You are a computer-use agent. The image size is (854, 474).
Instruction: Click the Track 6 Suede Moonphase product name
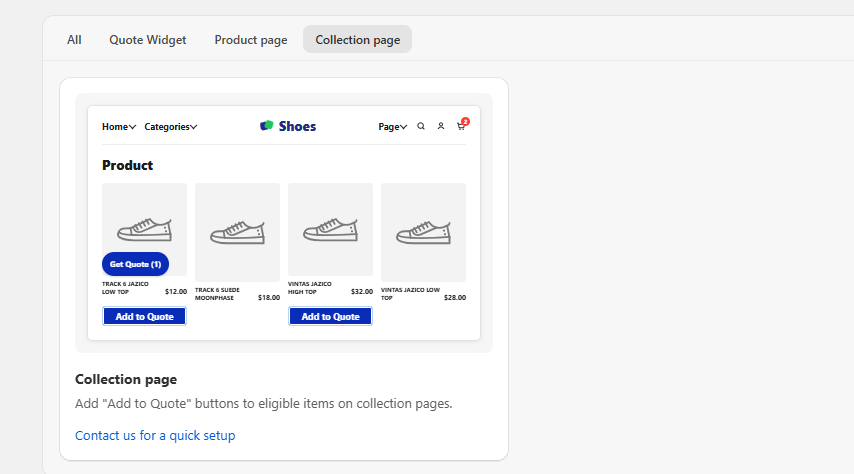point(217,294)
